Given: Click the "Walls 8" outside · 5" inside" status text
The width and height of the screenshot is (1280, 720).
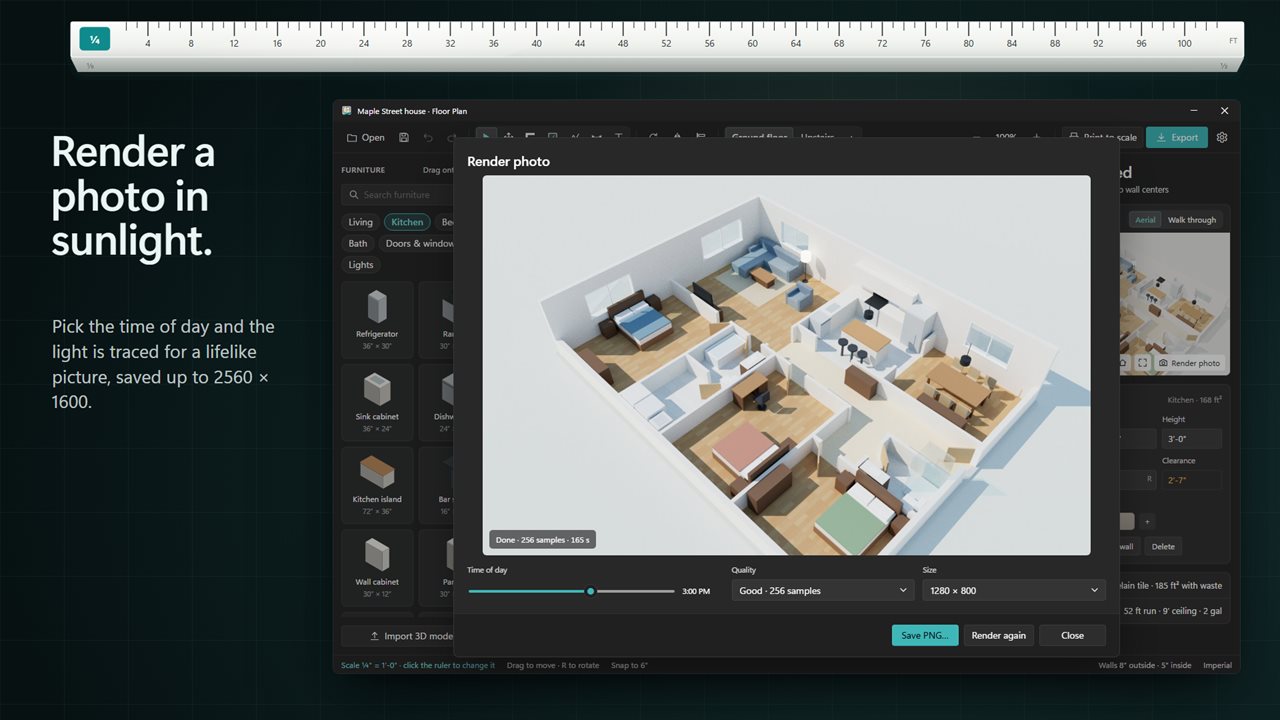Looking at the screenshot, I should tap(1145, 665).
